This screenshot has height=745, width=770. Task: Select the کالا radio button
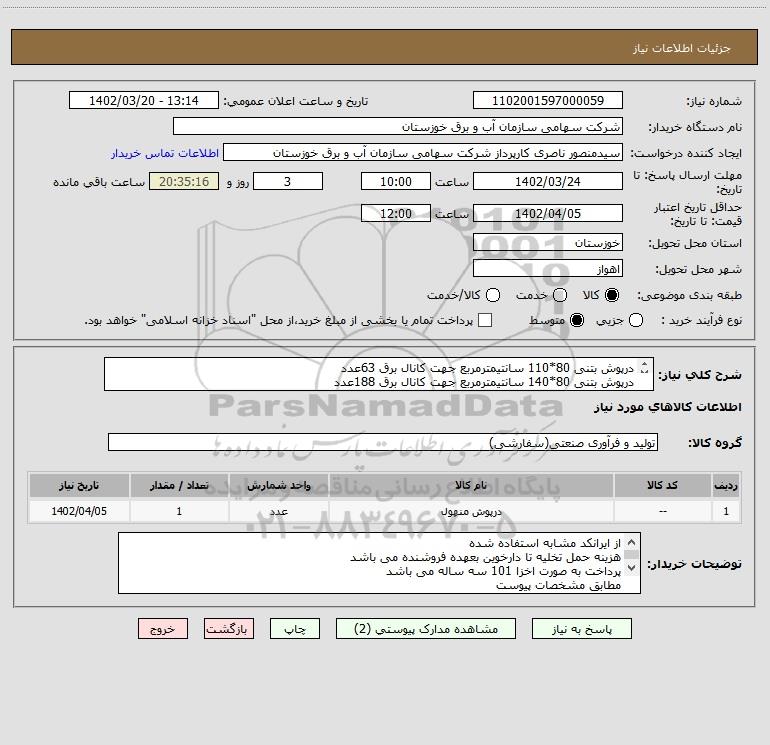click(x=612, y=295)
